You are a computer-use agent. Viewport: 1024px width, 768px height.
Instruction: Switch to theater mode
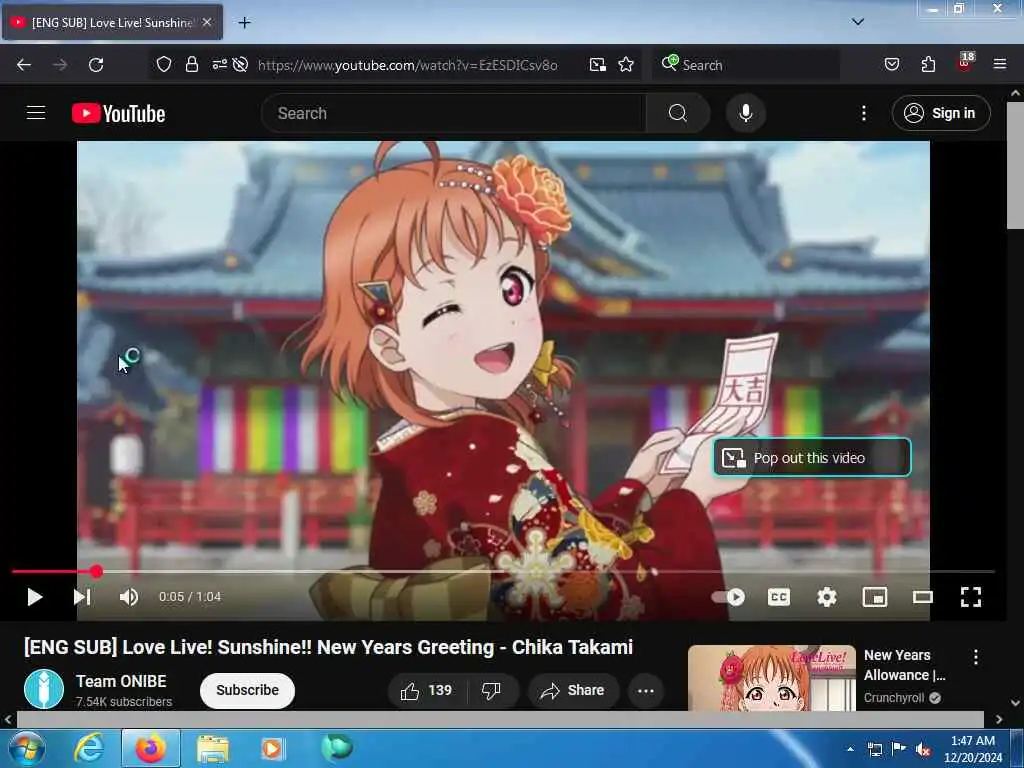[x=923, y=597]
